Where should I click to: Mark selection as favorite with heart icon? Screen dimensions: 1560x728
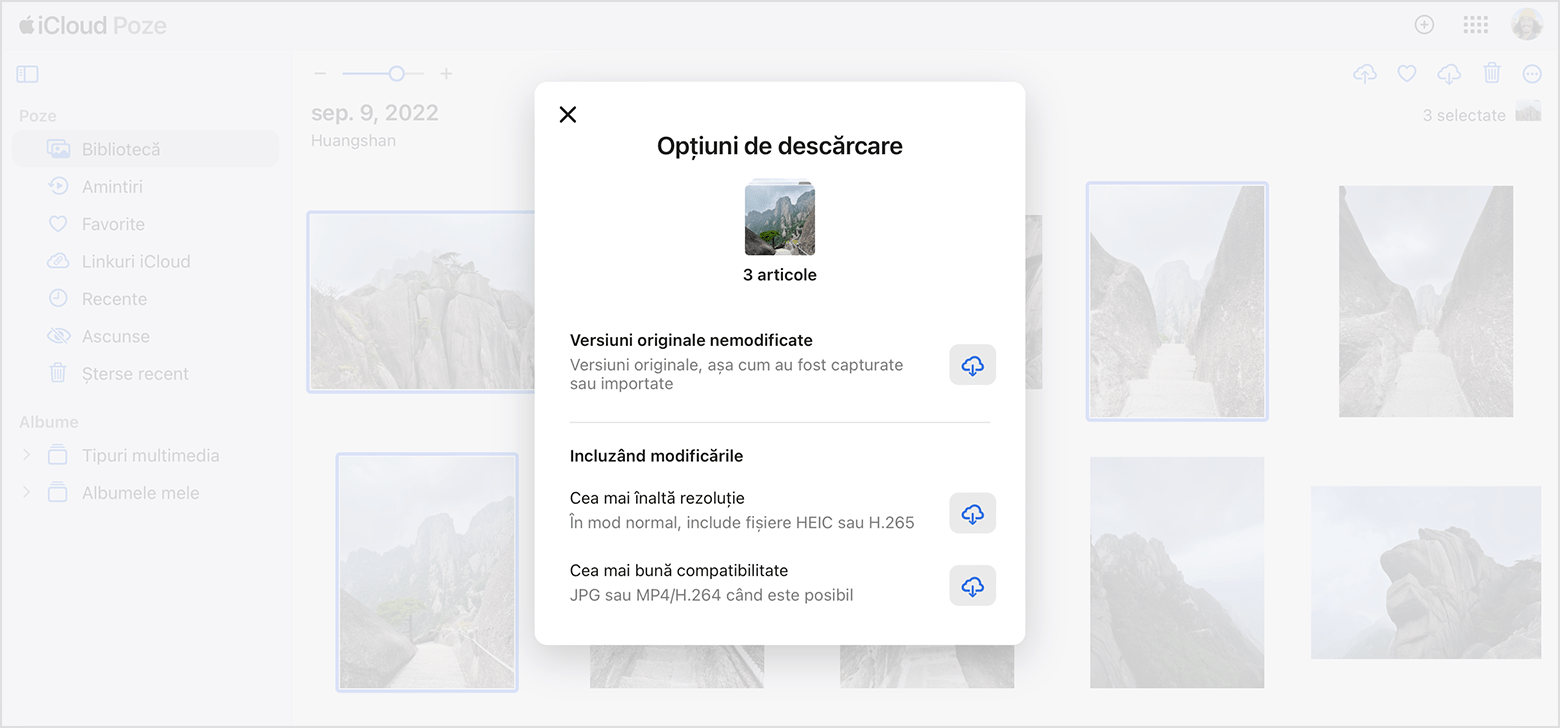click(x=1407, y=73)
